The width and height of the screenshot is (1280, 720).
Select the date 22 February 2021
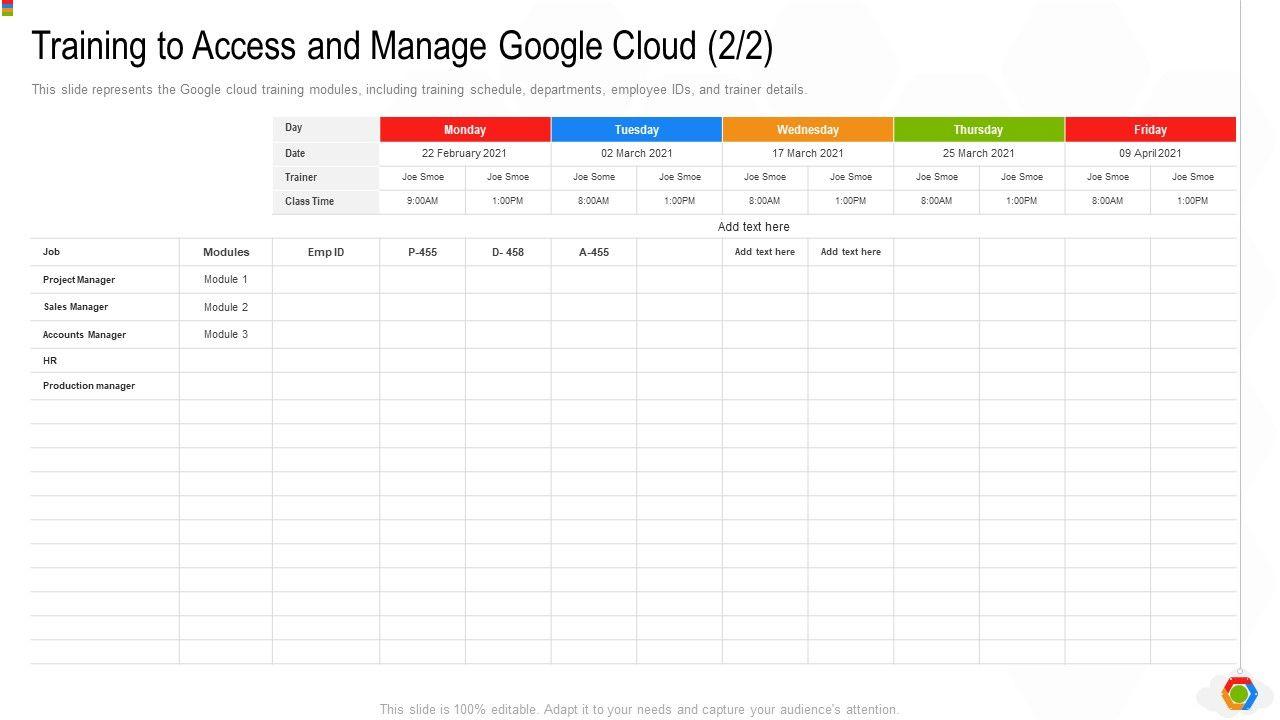464,154
